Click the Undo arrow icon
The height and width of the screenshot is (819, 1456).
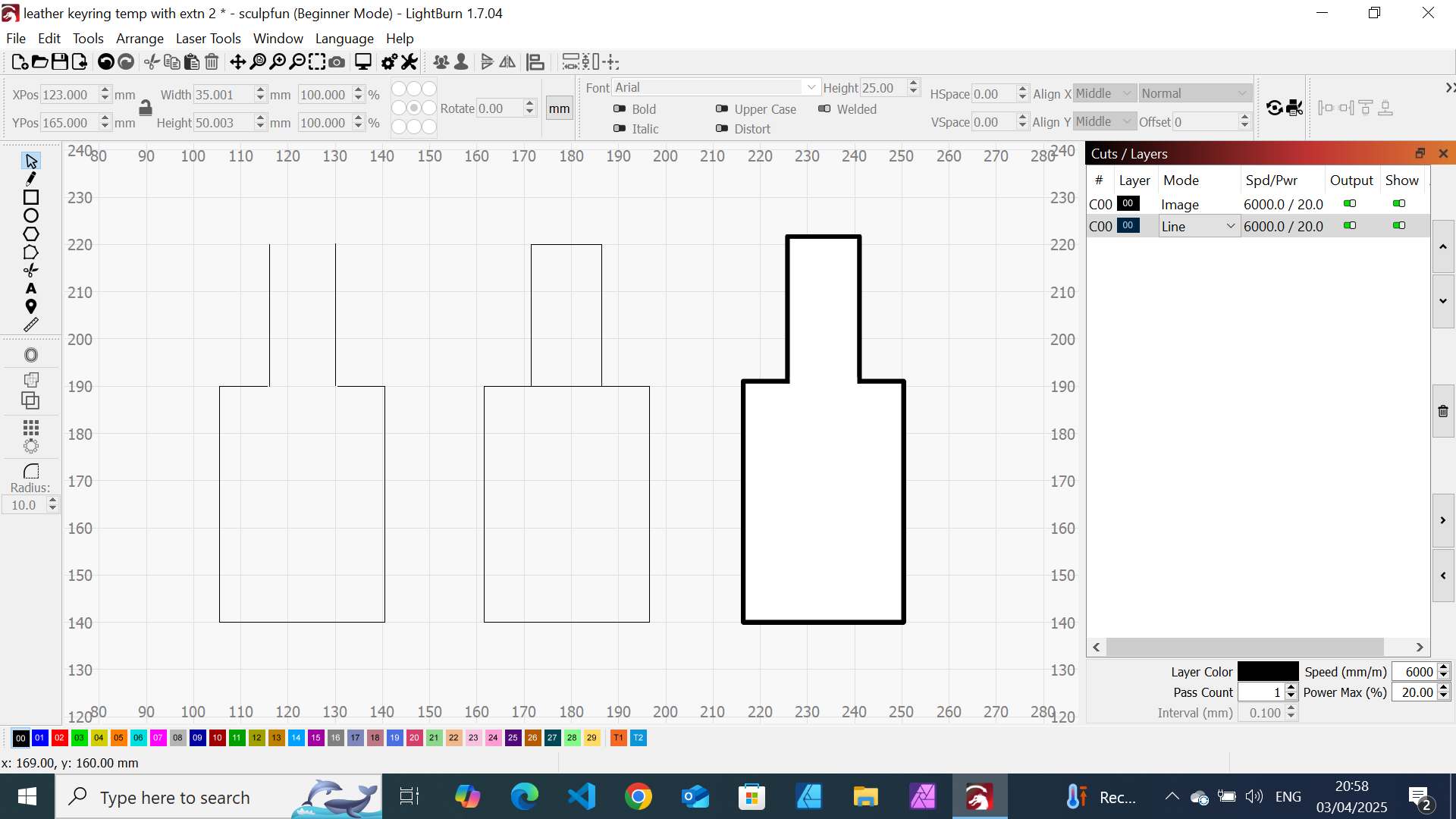(x=106, y=62)
